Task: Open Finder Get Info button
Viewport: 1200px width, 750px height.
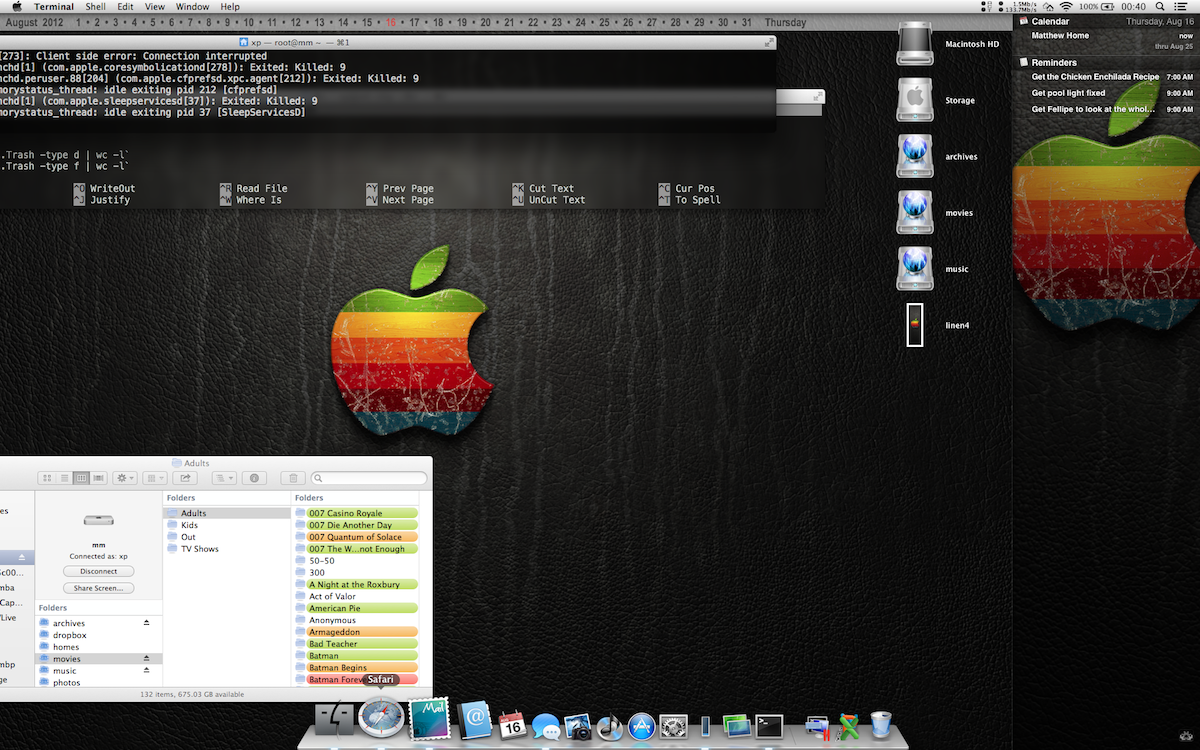Action: tap(254, 479)
